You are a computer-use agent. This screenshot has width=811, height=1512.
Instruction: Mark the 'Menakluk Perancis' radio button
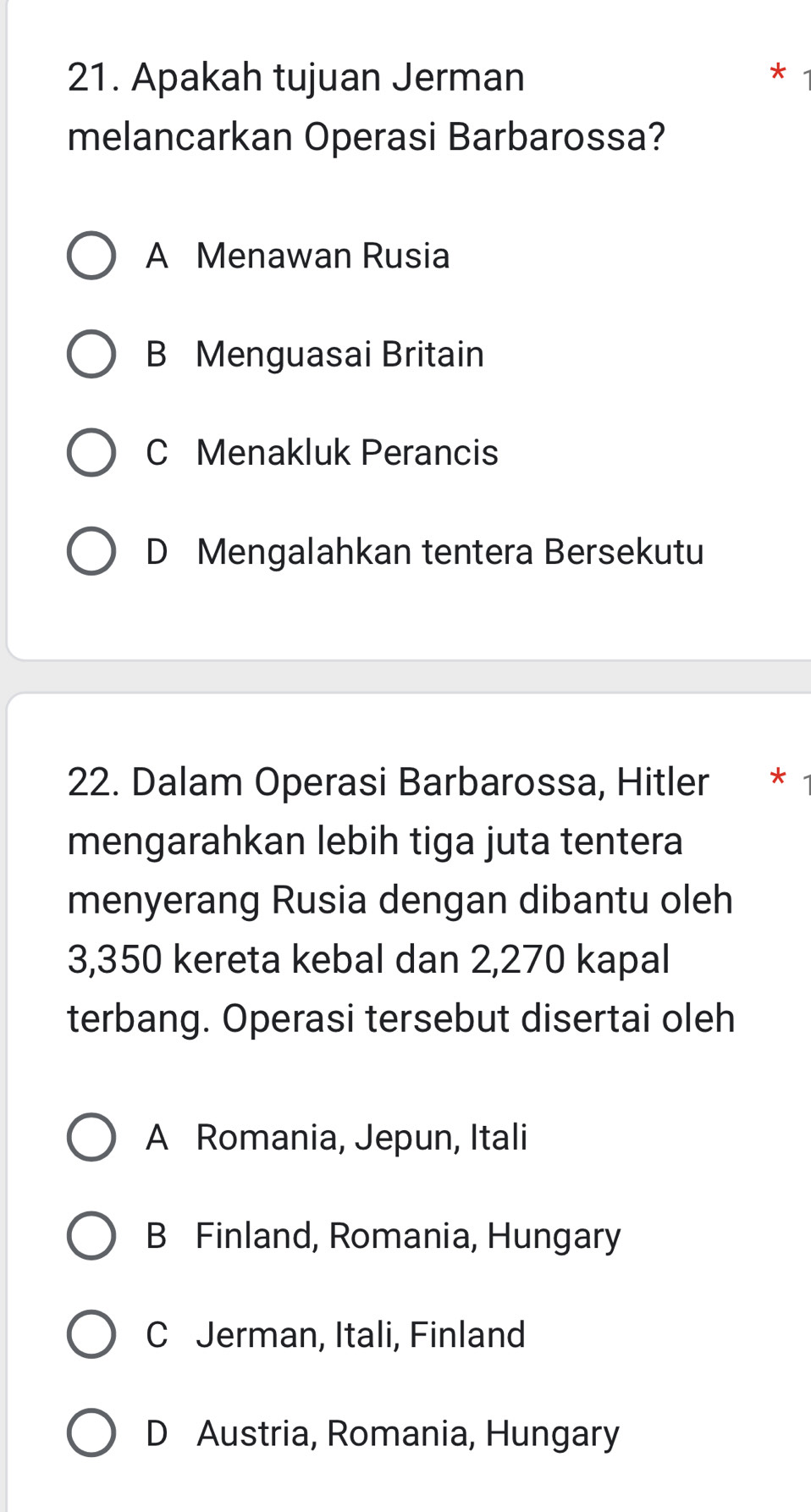(91, 453)
